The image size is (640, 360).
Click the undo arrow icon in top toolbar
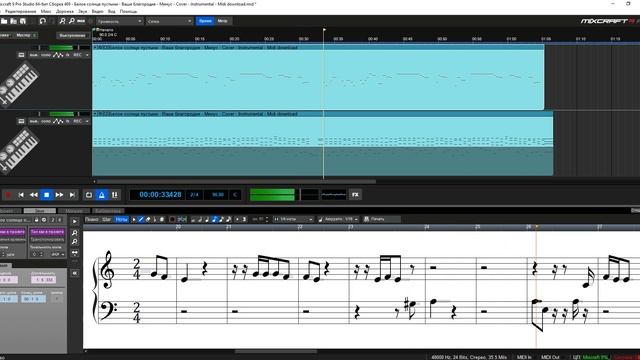click(43, 21)
